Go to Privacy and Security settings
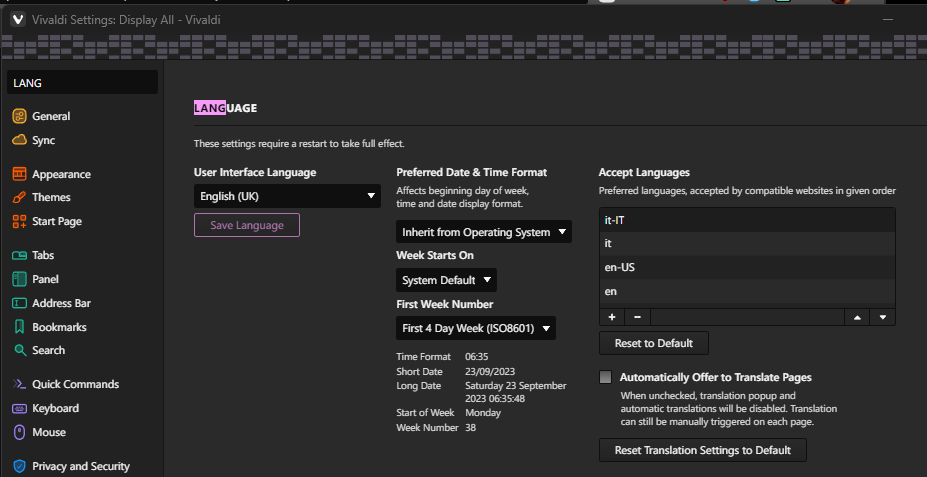This screenshot has width=927, height=477. [x=81, y=466]
